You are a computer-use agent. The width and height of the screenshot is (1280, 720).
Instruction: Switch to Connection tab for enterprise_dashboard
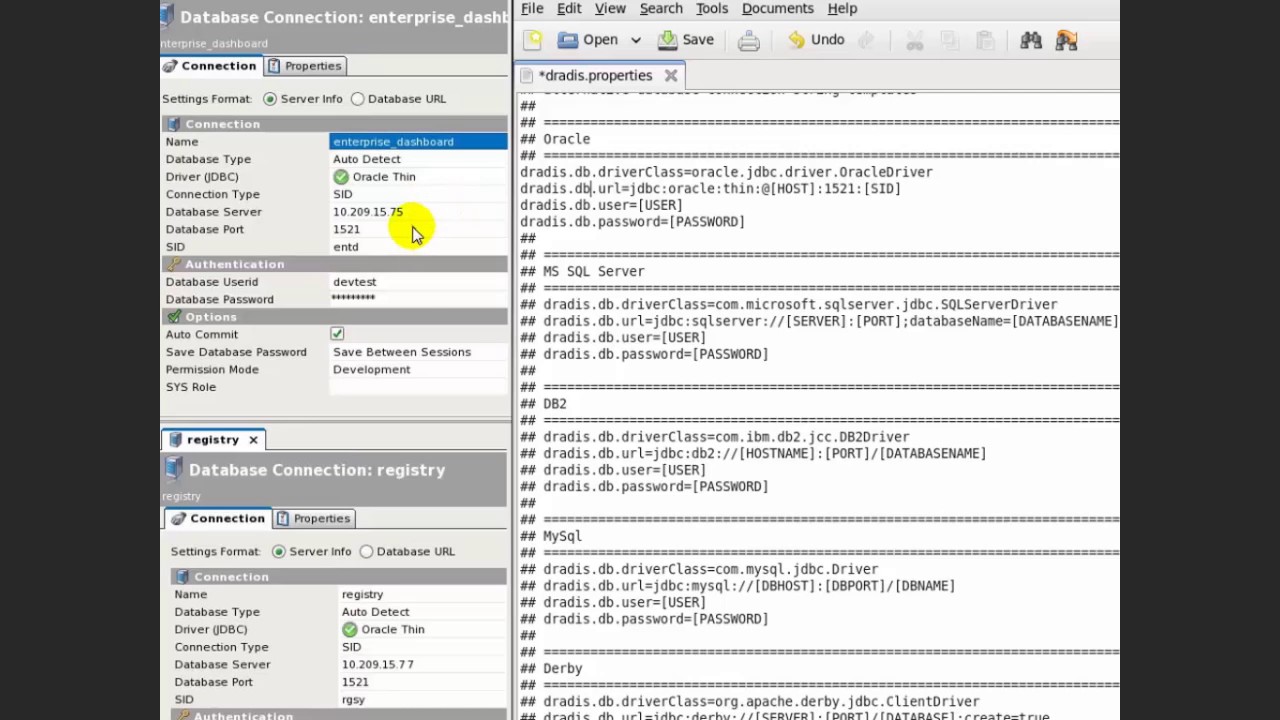click(210, 66)
